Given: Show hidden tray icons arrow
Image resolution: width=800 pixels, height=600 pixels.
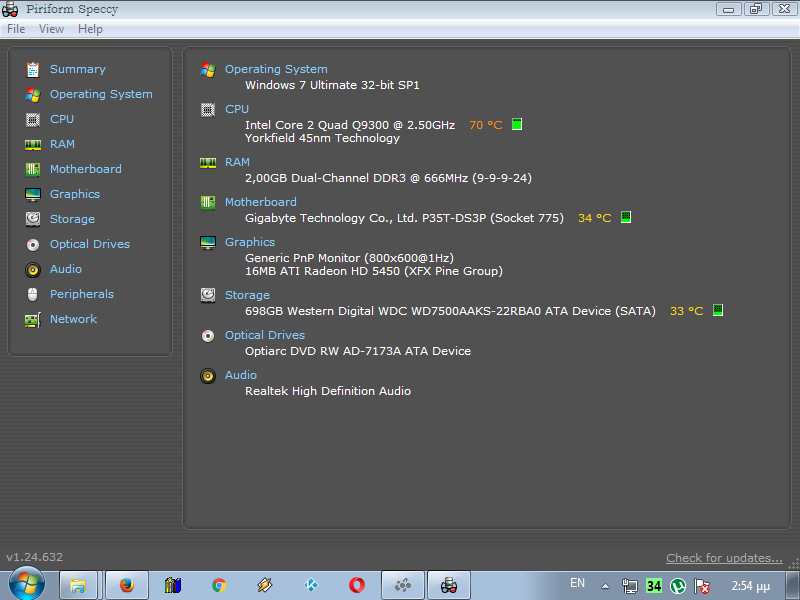Looking at the screenshot, I should pyautogui.click(x=605, y=586).
